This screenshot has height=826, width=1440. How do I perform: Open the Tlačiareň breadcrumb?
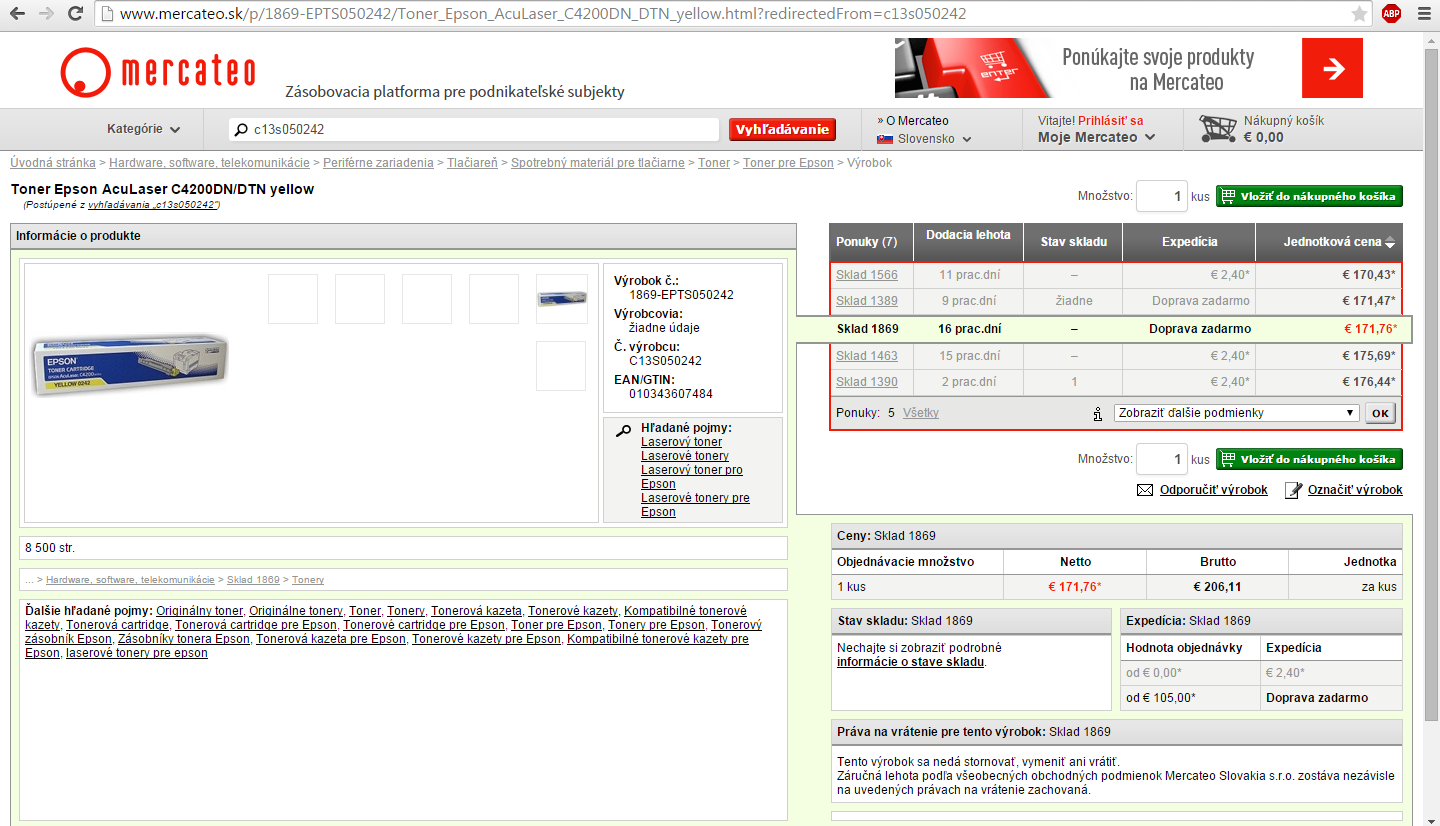pyautogui.click(x=473, y=162)
